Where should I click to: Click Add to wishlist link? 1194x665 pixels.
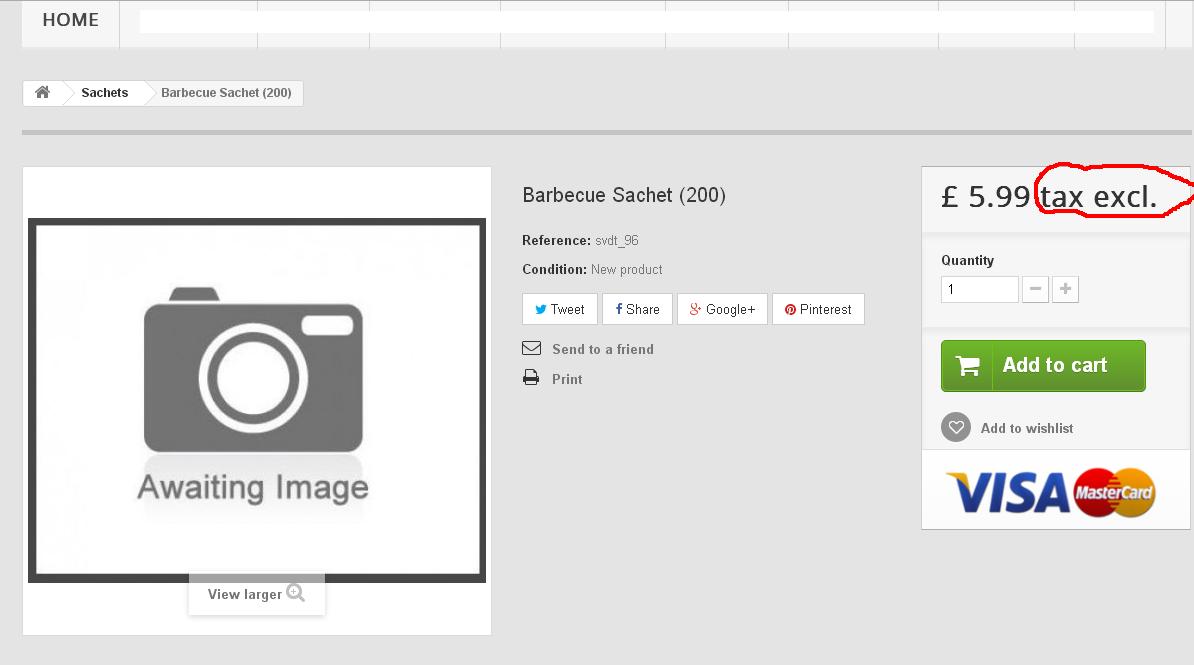pos(1026,428)
